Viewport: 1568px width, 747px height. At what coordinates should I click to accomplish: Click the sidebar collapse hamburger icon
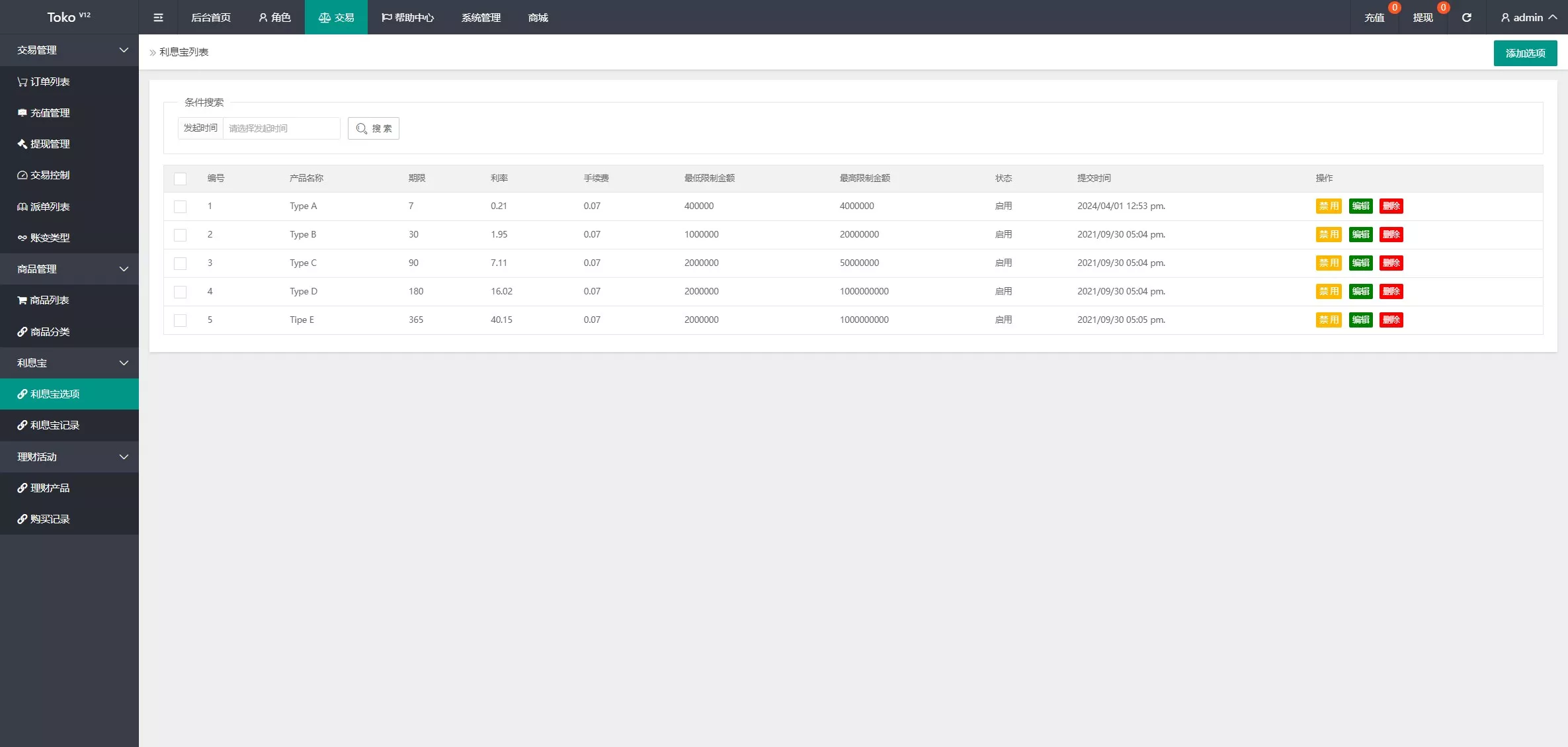pos(158,17)
